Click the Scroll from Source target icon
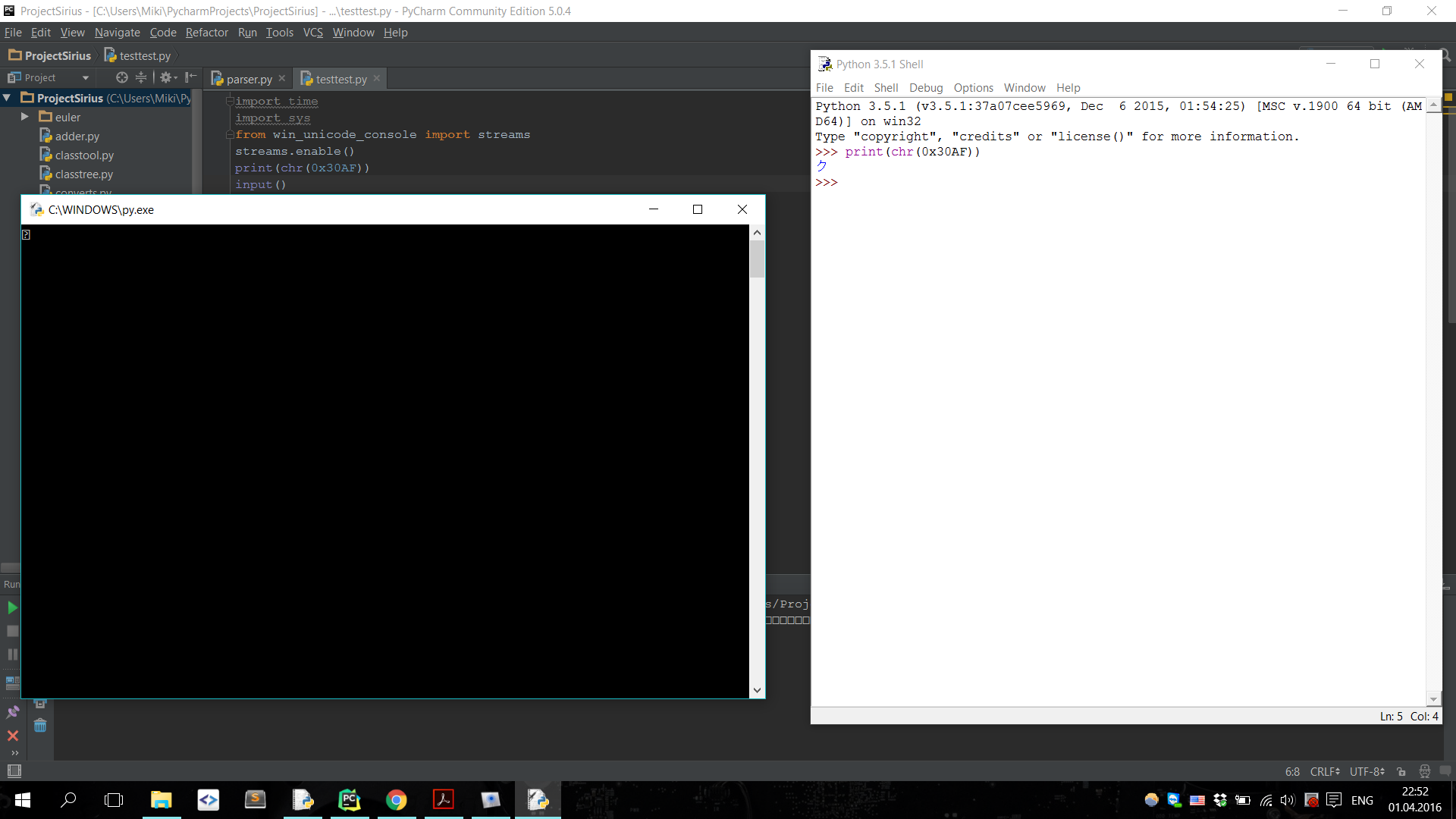This screenshot has width=1456, height=819. 121,78
